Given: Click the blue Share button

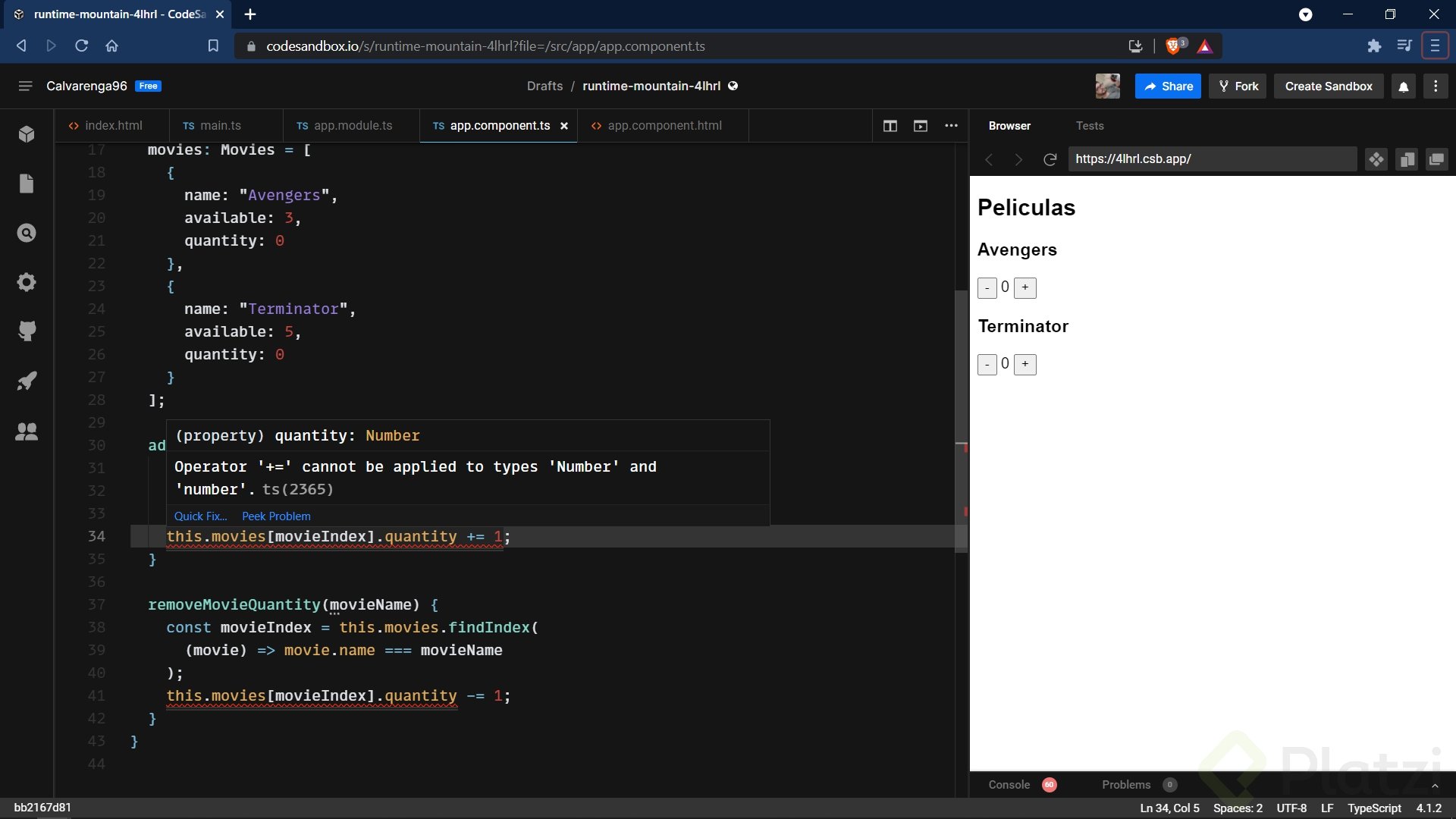Looking at the screenshot, I should click(1168, 86).
